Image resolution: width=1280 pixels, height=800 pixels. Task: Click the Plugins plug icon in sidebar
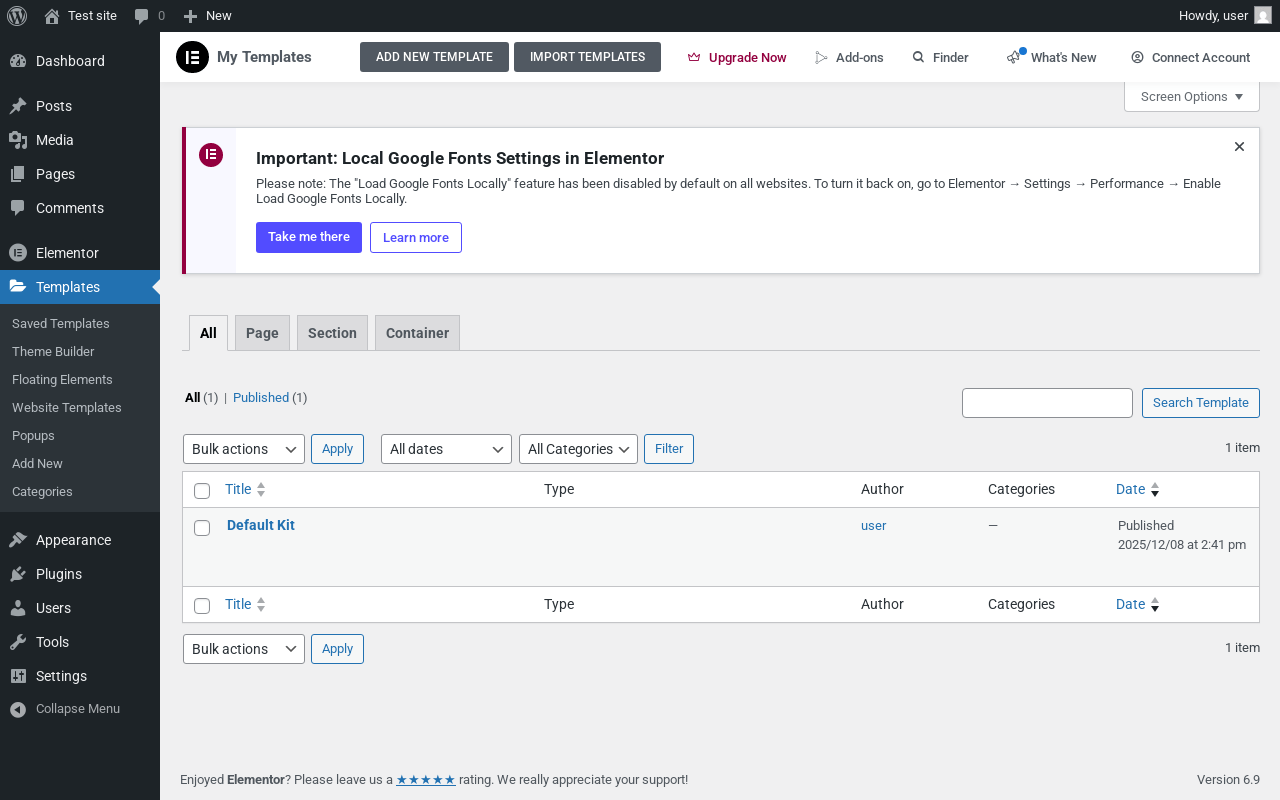tap(18, 574)
